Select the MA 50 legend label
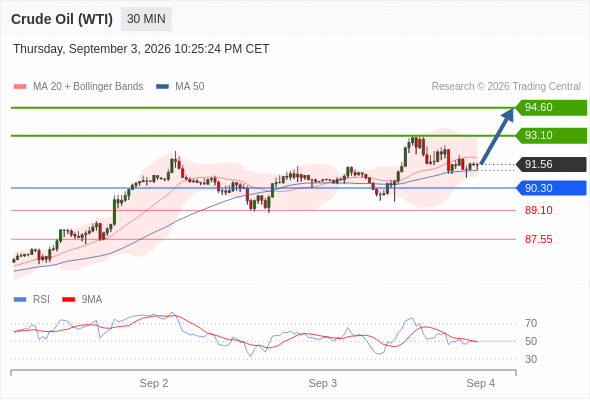The width and height of the screenshot is (590, 400). click(190, 87)
